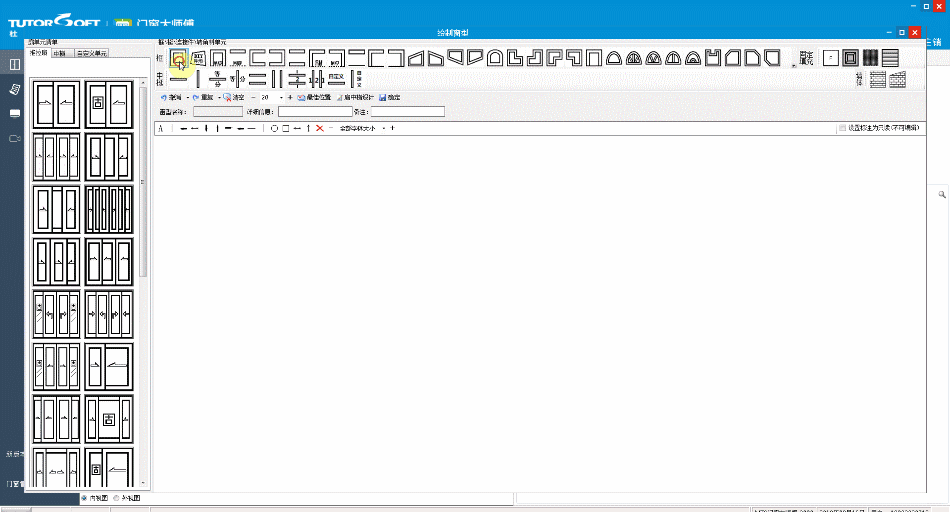
Task: Click the unit list scroll-down arrow
Action: (x=143, y=483)
